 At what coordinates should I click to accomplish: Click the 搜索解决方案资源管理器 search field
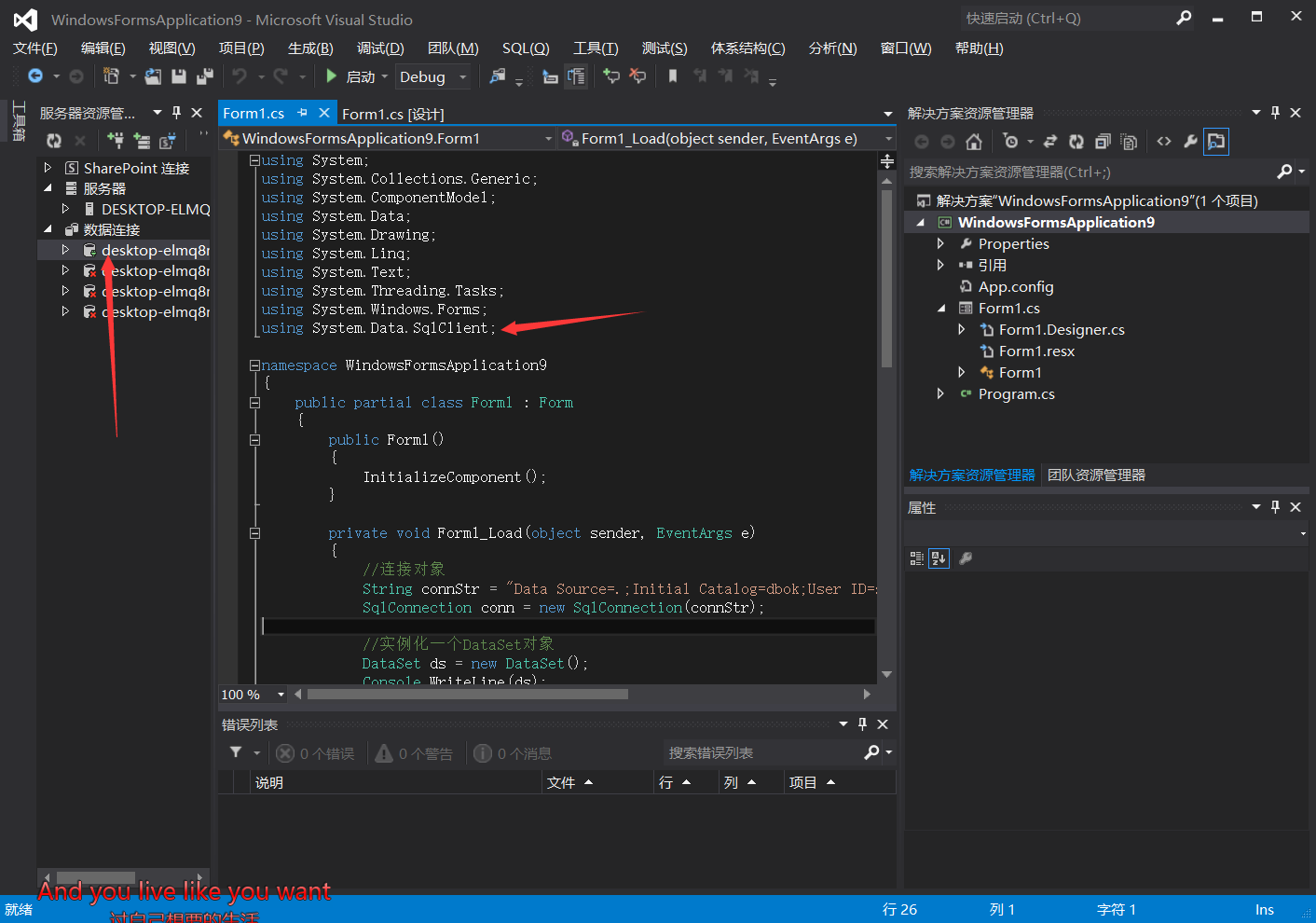point(1090,172)
